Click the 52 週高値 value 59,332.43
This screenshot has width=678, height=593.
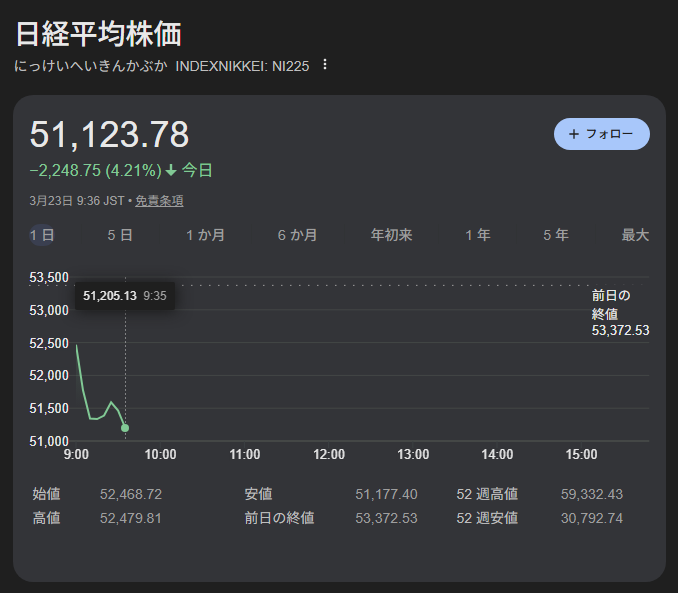coord(592,495)
